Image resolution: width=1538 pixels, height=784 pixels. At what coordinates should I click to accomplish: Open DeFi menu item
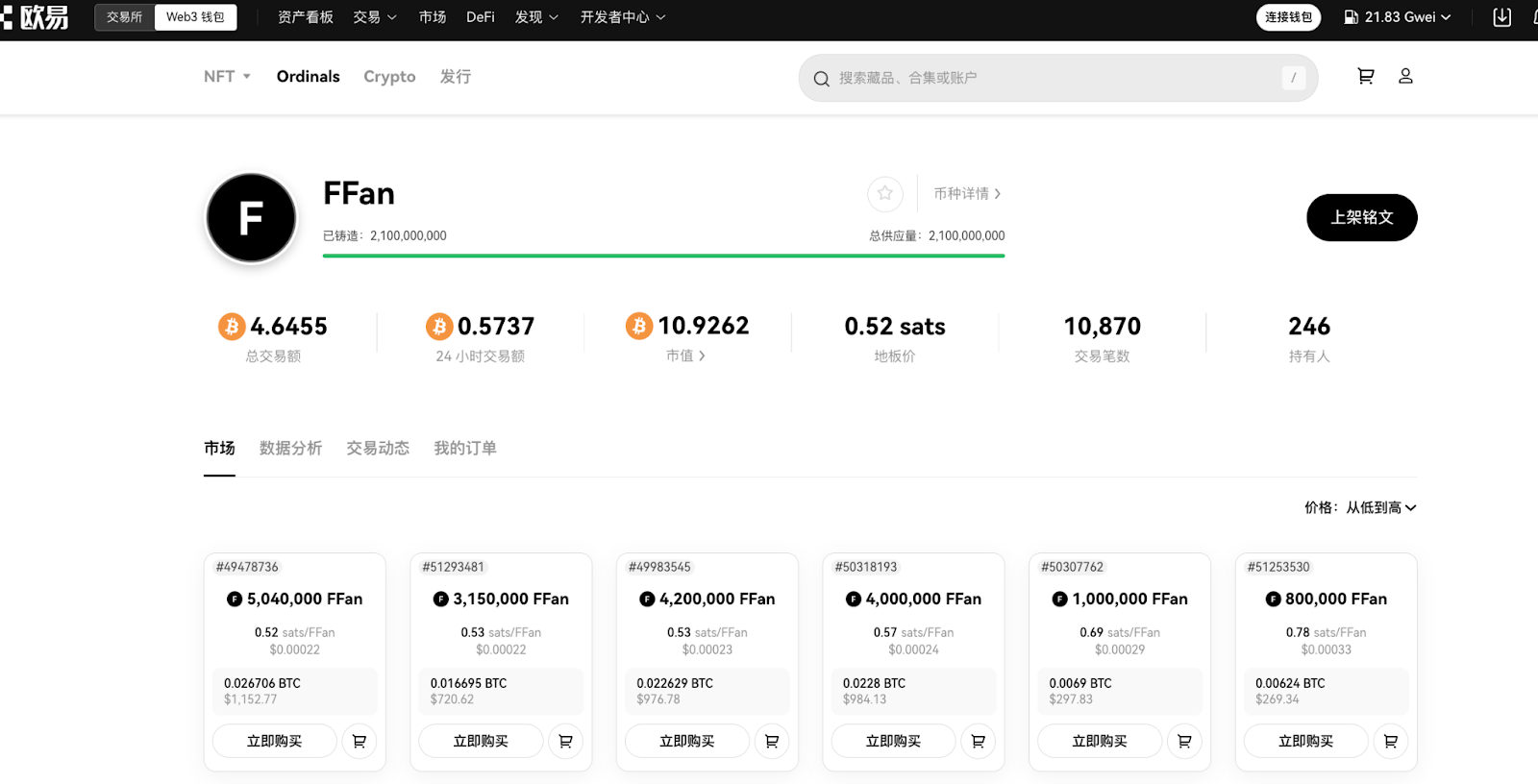481,17
